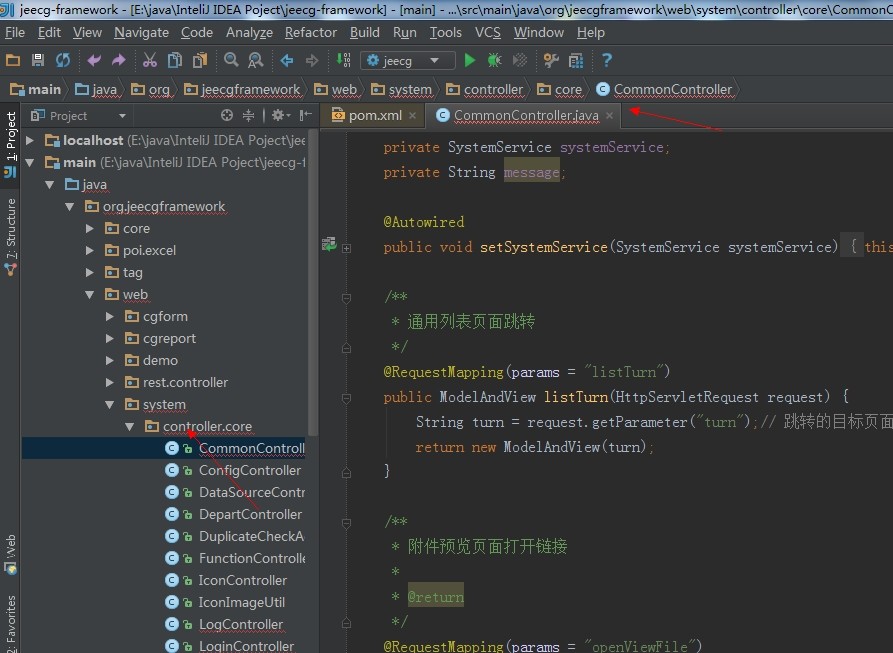This screenshot has width=893, height=653.
Task: Expand the cgform package node
Action: click(x=110, y=316)
